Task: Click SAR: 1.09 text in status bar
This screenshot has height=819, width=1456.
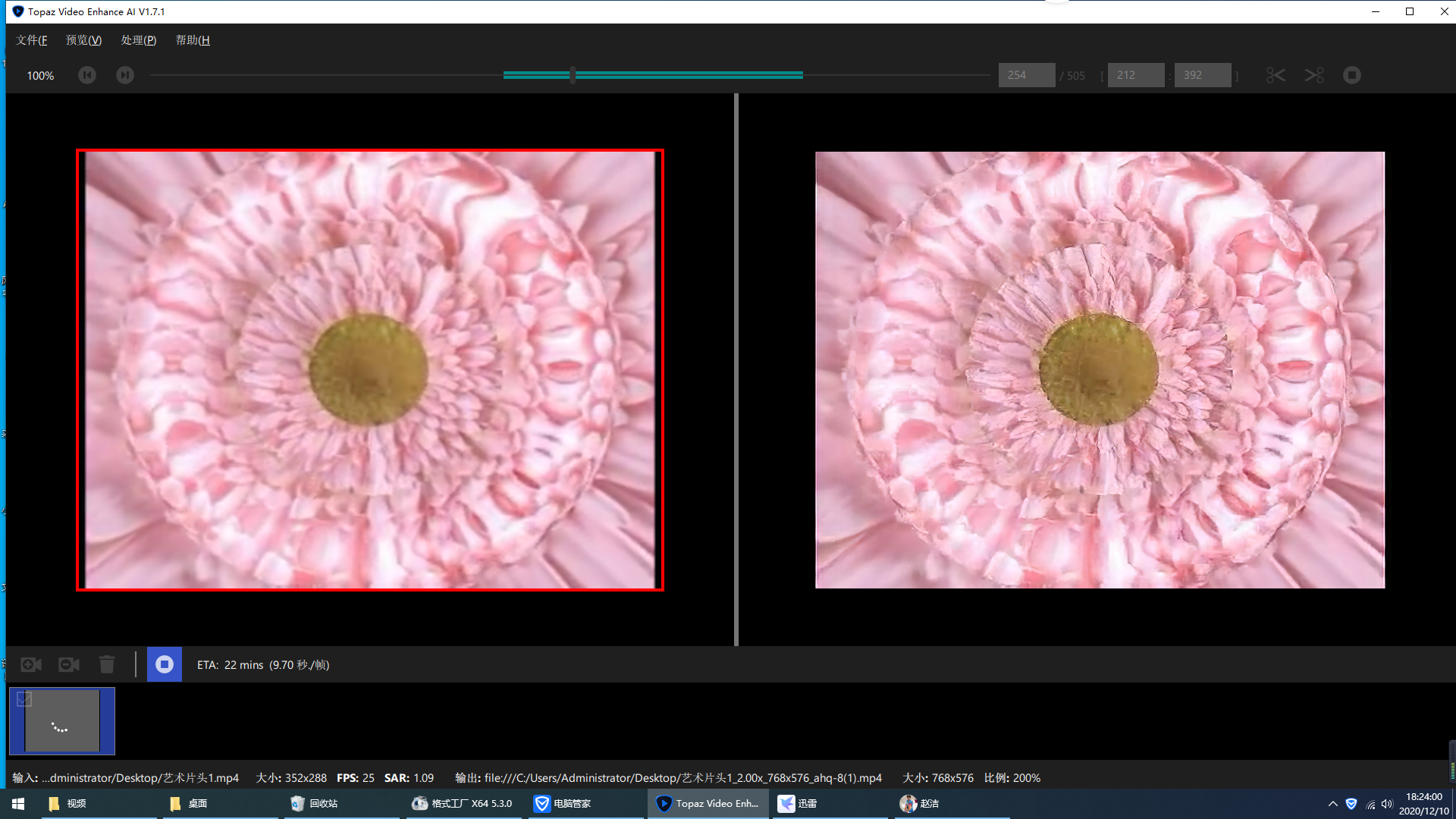Action: (409, 778)
